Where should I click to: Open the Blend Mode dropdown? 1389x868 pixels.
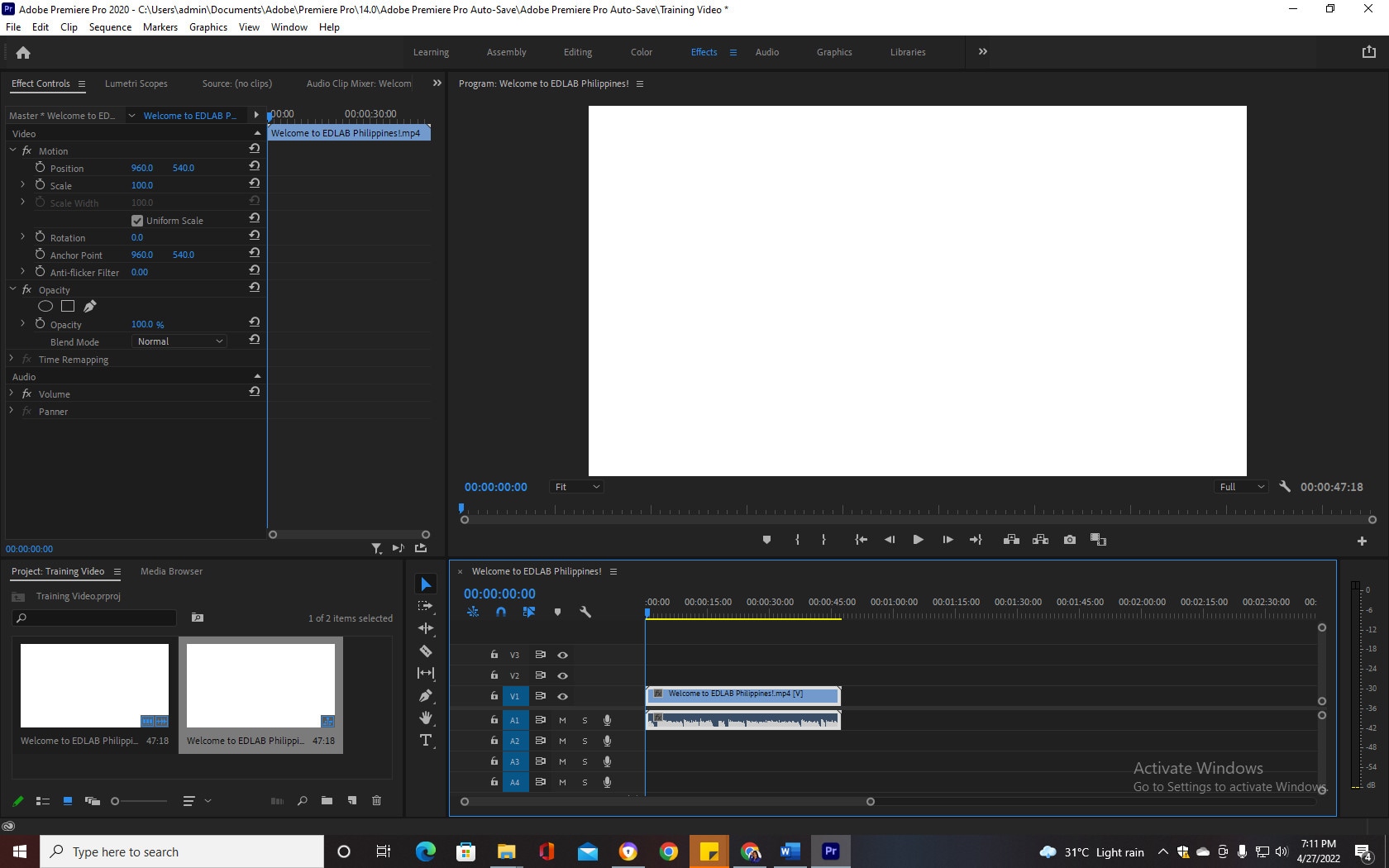pyautogui.click(x=179, y=341)
